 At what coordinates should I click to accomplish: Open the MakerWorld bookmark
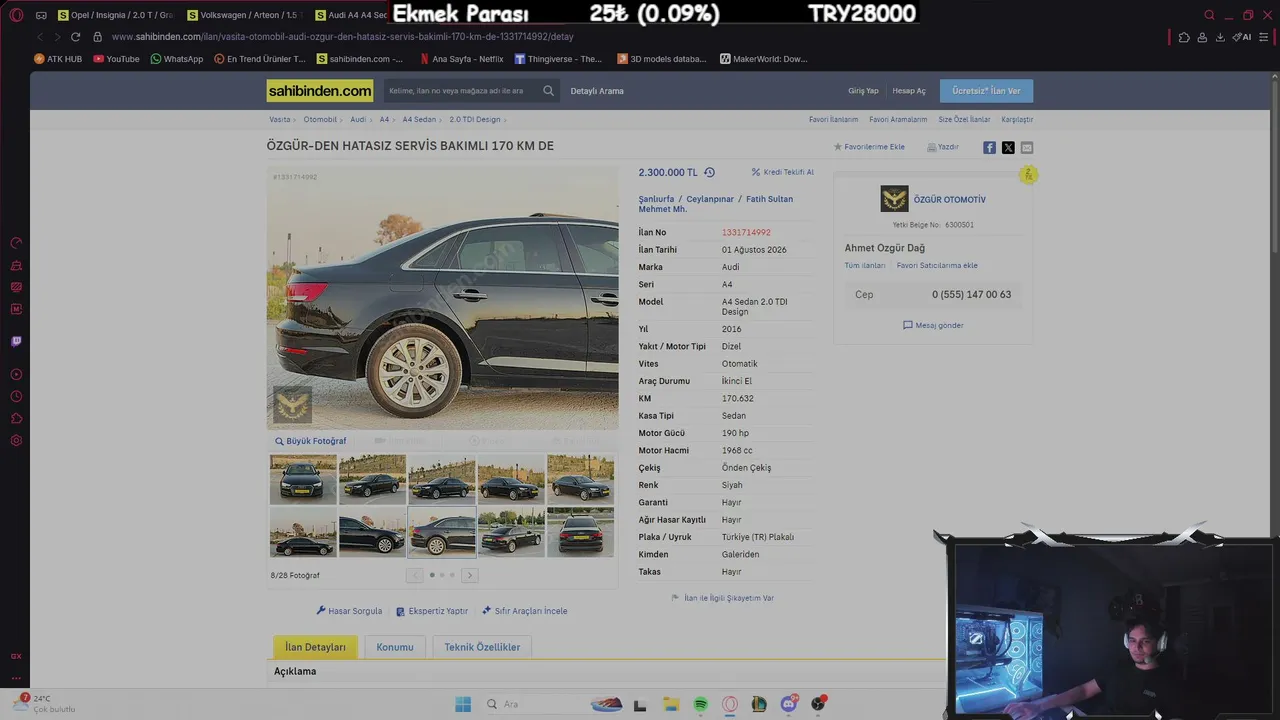pos(763,59)
